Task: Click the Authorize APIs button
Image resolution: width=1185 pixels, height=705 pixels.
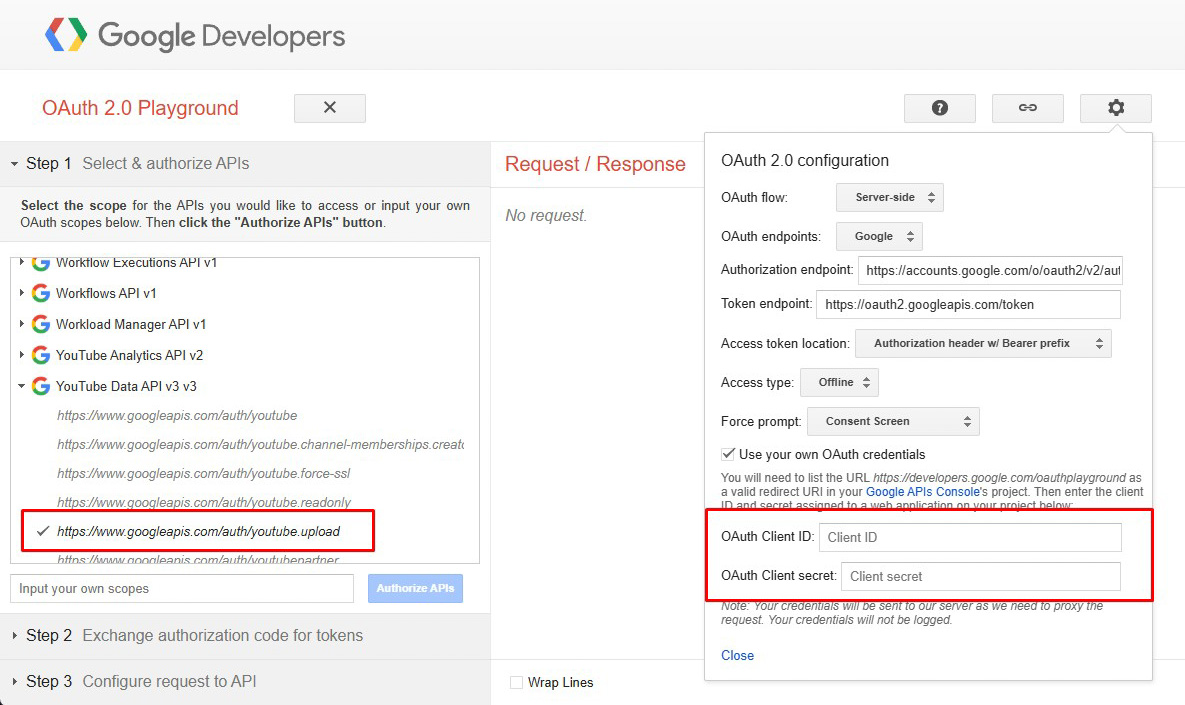Action: [x=416, y=589]
